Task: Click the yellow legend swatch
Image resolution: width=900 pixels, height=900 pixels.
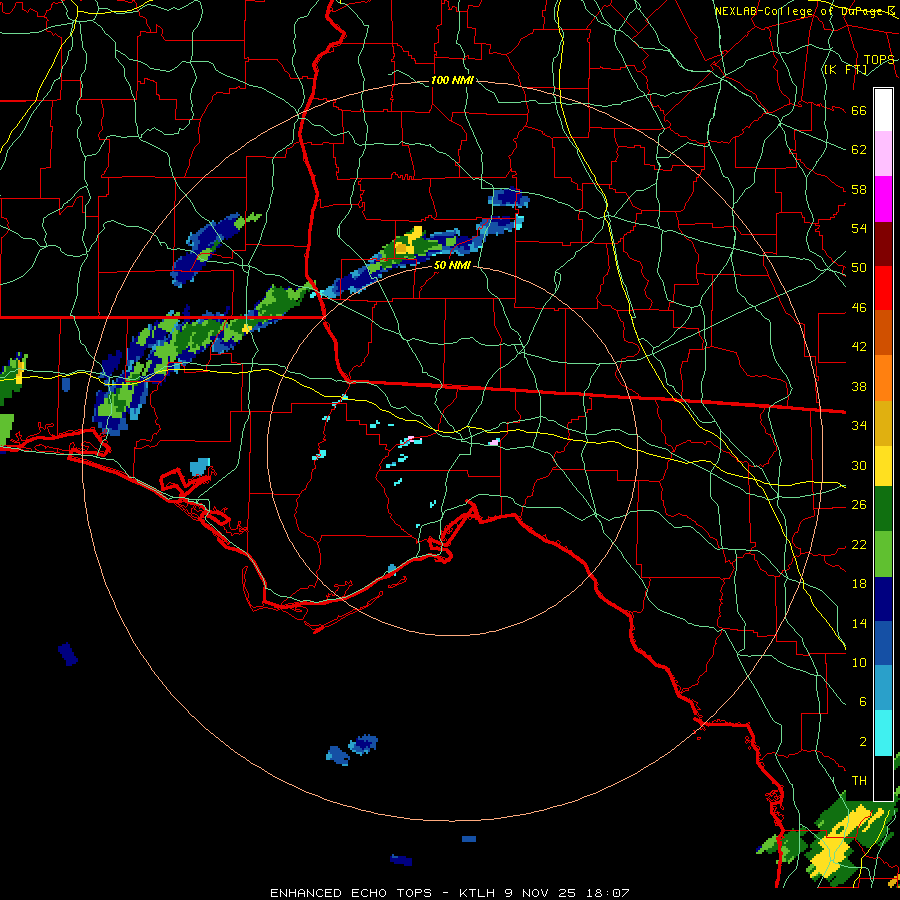Action: (x=883, y=466)
